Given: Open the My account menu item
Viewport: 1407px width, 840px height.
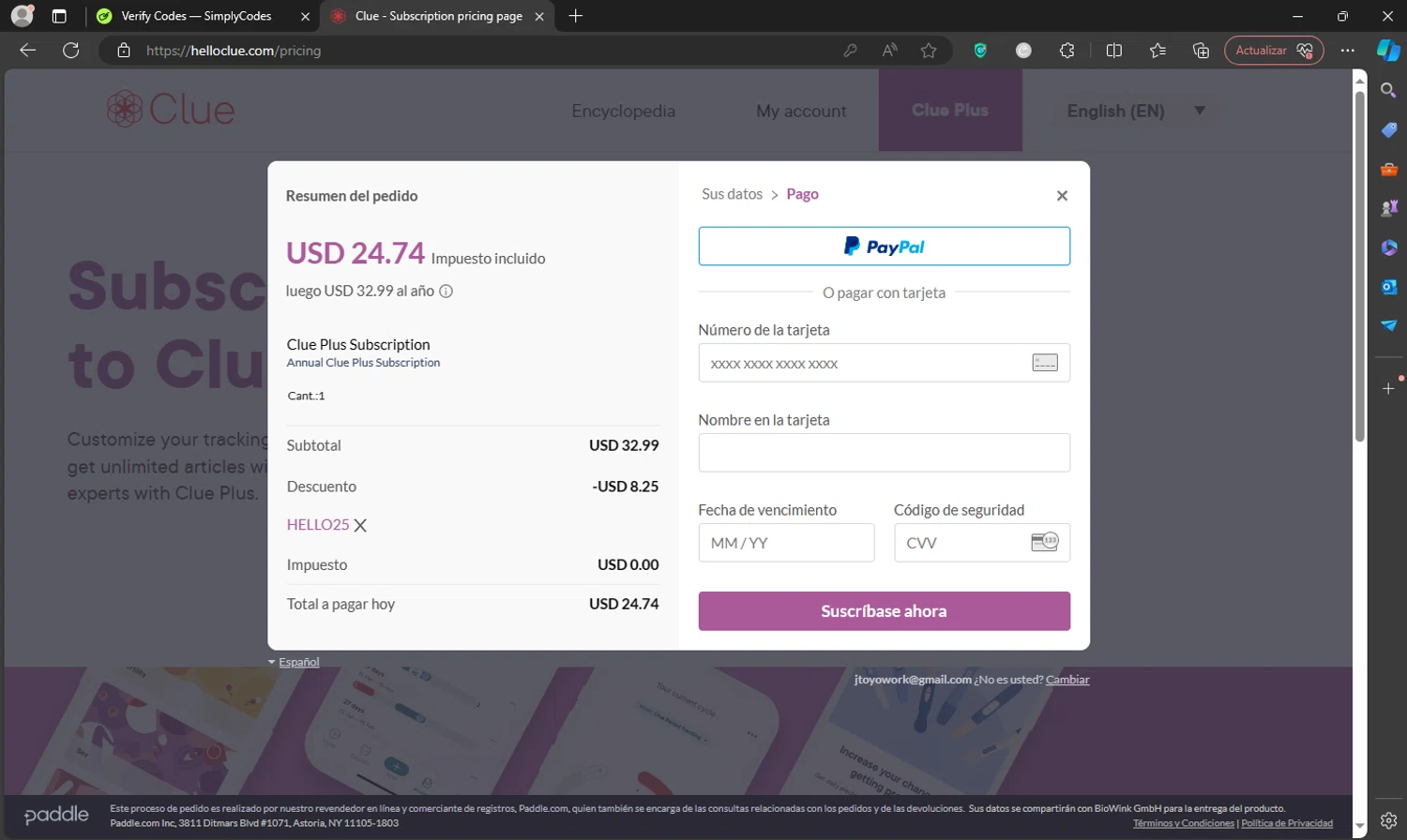Looking at the screenshot, I should tap(801, 112).
